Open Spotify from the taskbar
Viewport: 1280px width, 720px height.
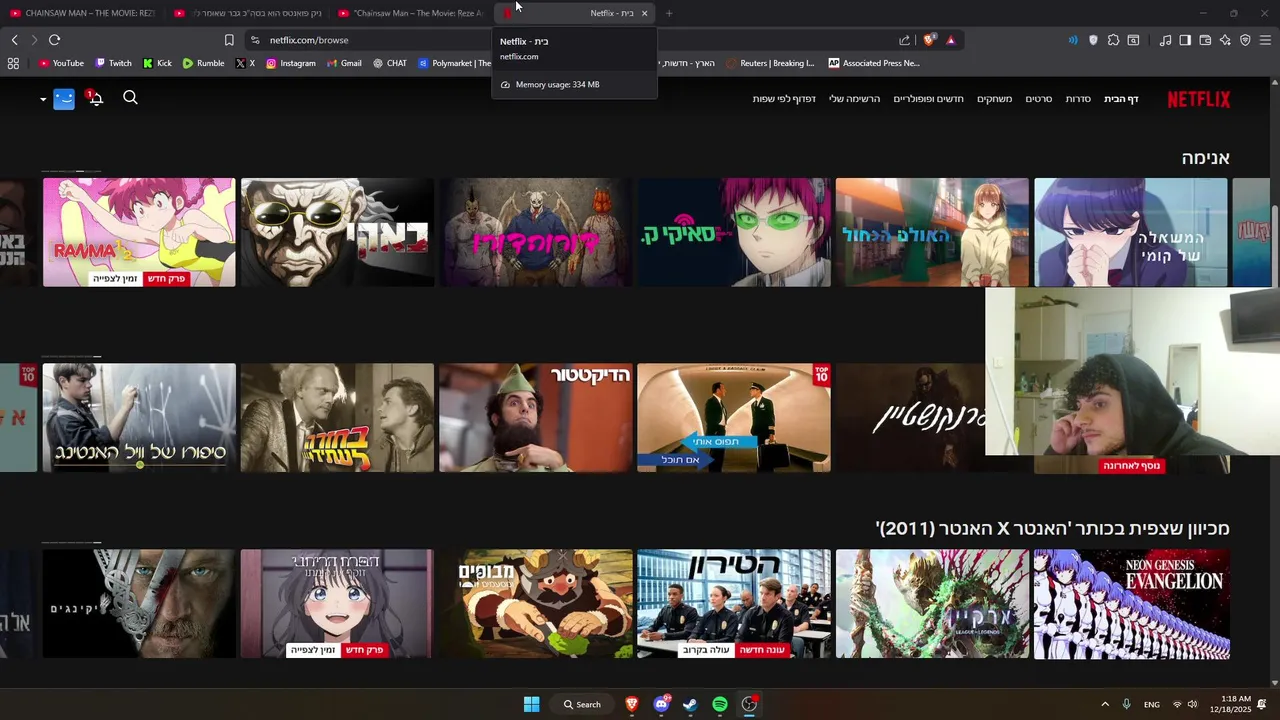coord(720,704)
